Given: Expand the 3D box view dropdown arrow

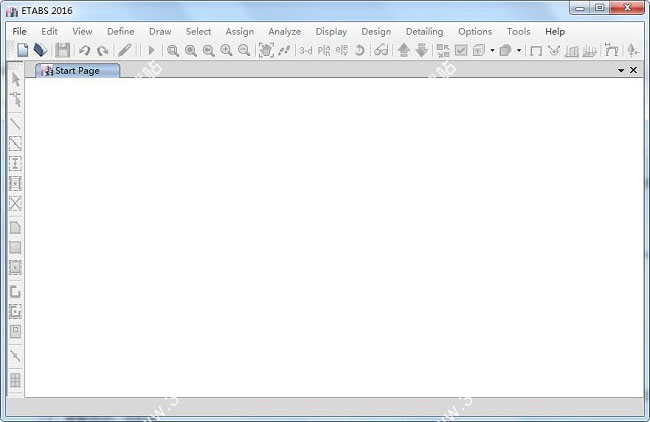Looking at the screenshot, I should click(x=492, y=51).
